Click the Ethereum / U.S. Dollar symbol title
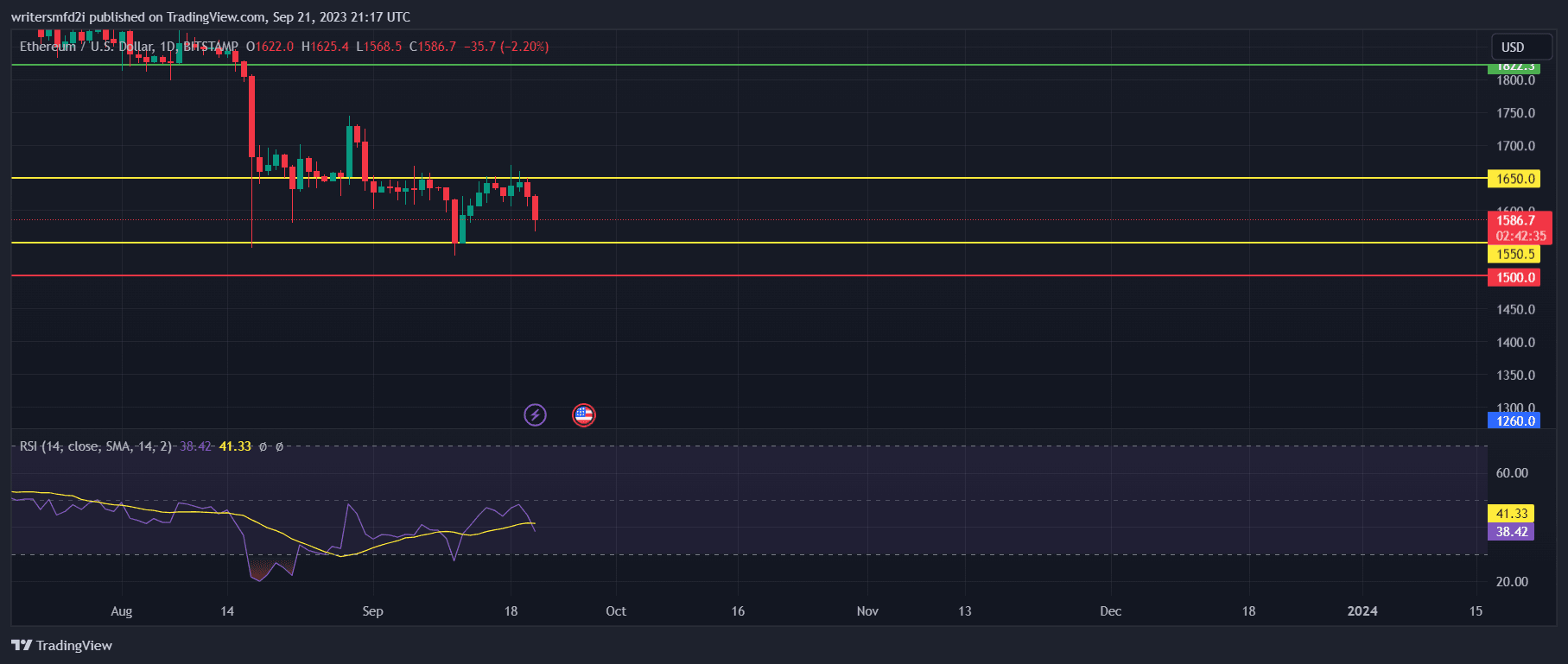Viewport: 1568px width, 664px height. 86,47
